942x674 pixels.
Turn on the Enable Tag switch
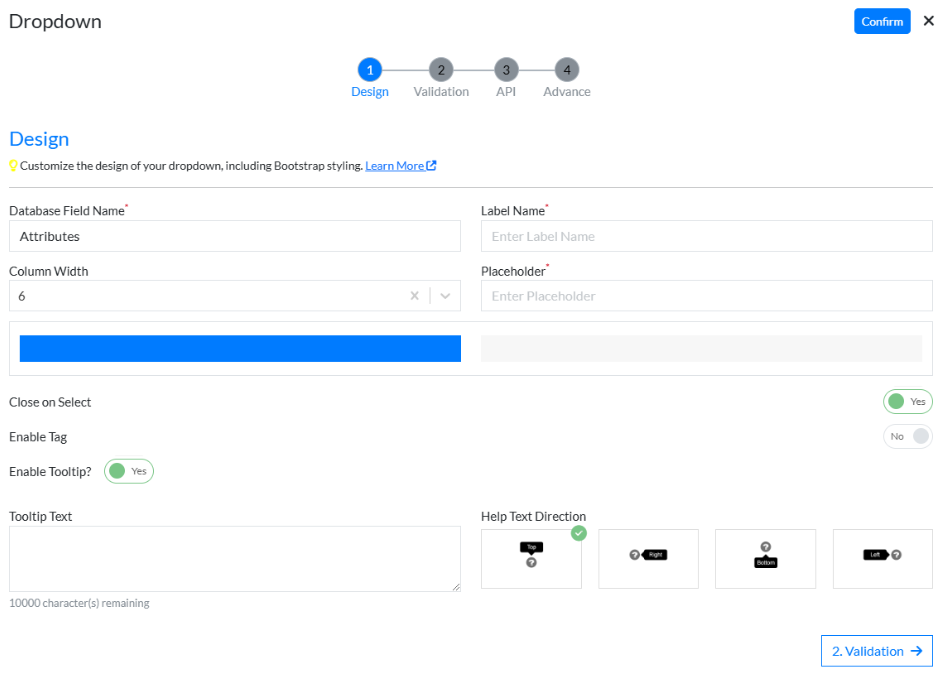click(907, 437)
